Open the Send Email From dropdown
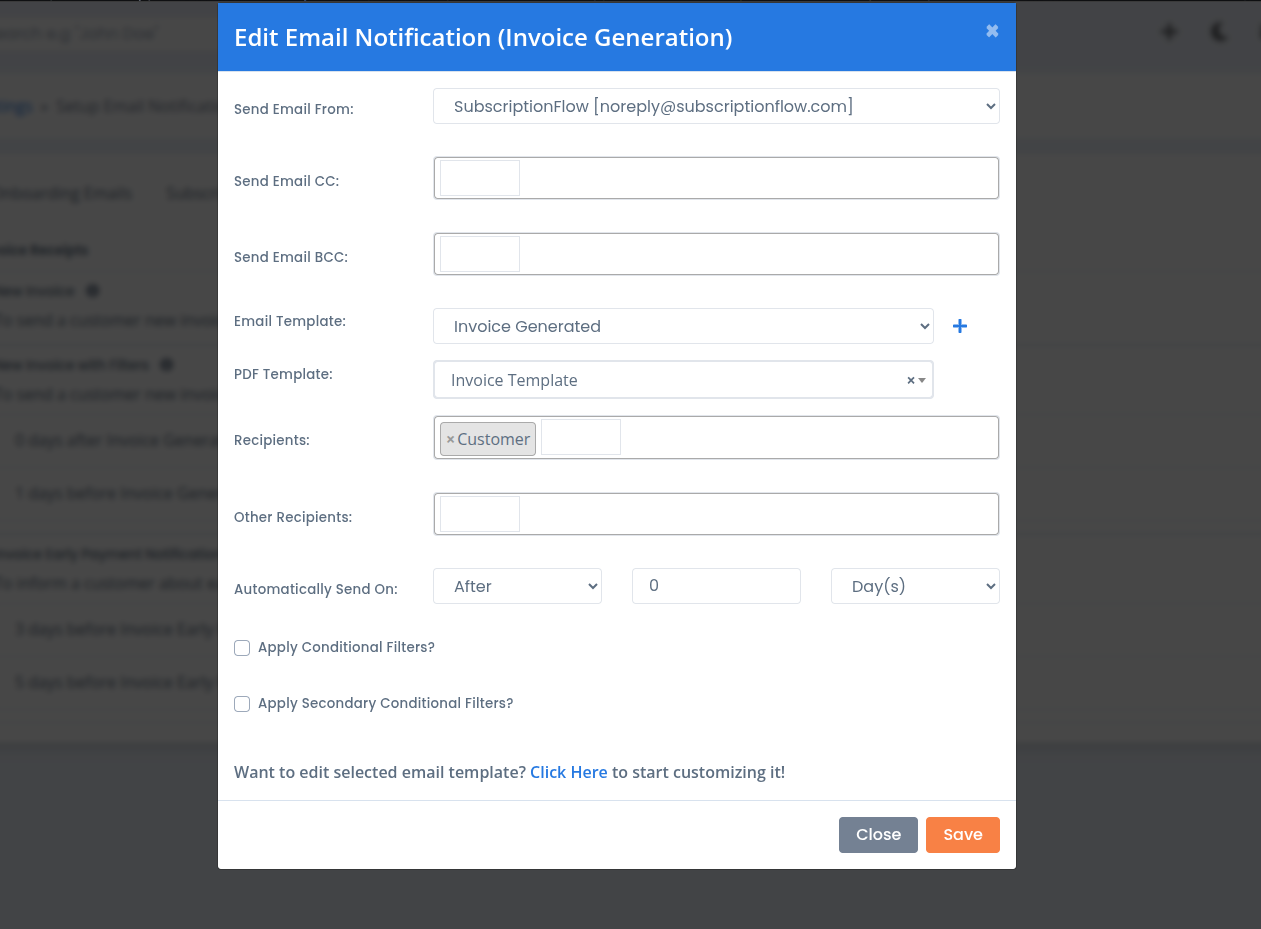The width and height of the screenshot is (1261, 929). [716, 106]
